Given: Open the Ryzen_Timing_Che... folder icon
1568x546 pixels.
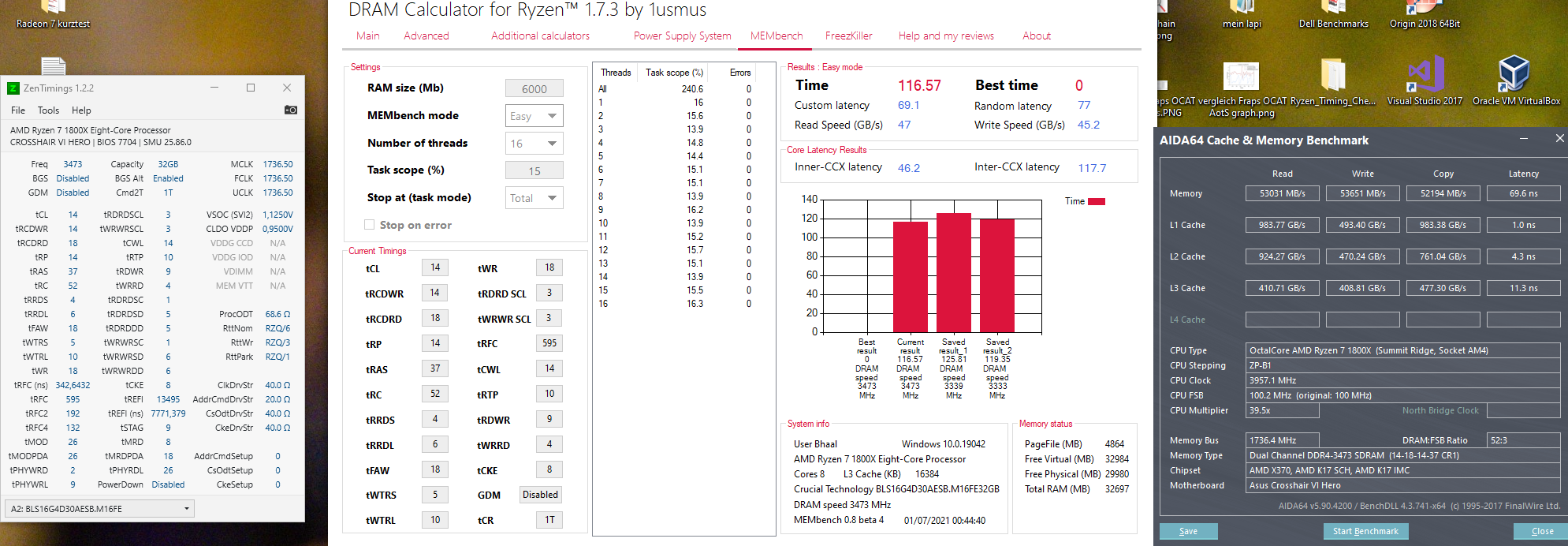Looking at the screenshot, I should (1333, 75).
